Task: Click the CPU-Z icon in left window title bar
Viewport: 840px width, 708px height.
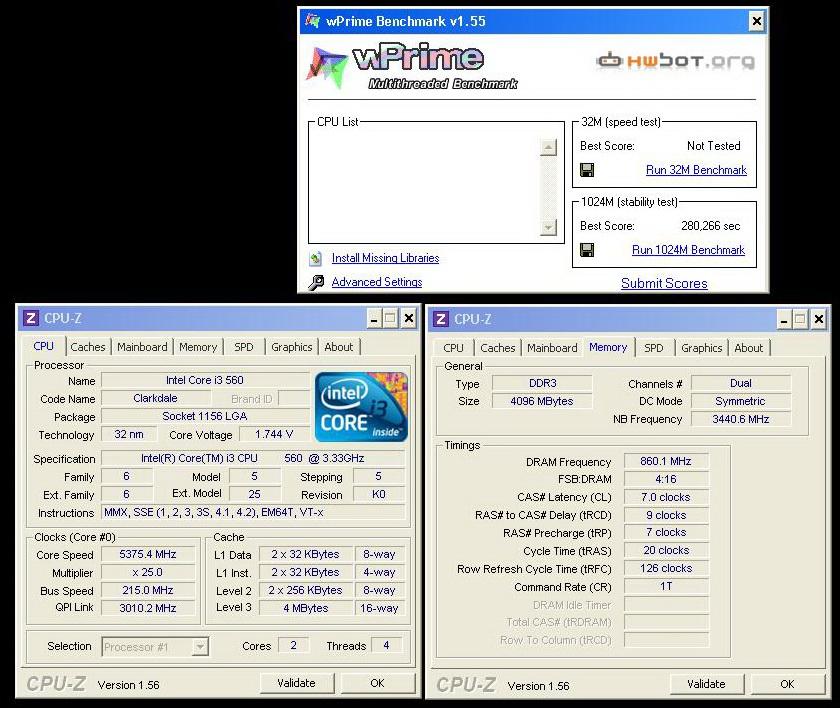Action: click(x=31, y=318)
